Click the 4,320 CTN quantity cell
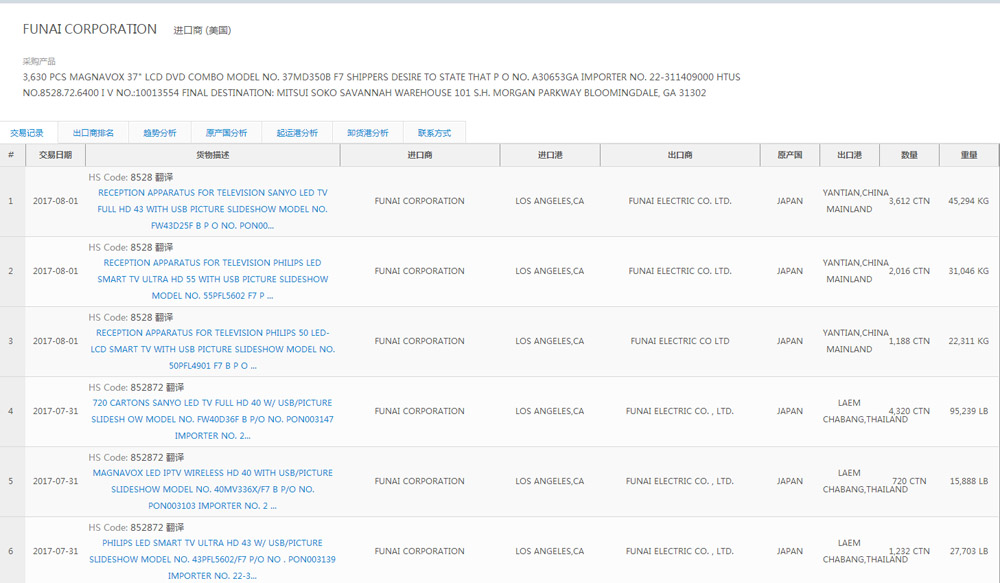This screenshot has height=583, width=1000. point(909,411)
